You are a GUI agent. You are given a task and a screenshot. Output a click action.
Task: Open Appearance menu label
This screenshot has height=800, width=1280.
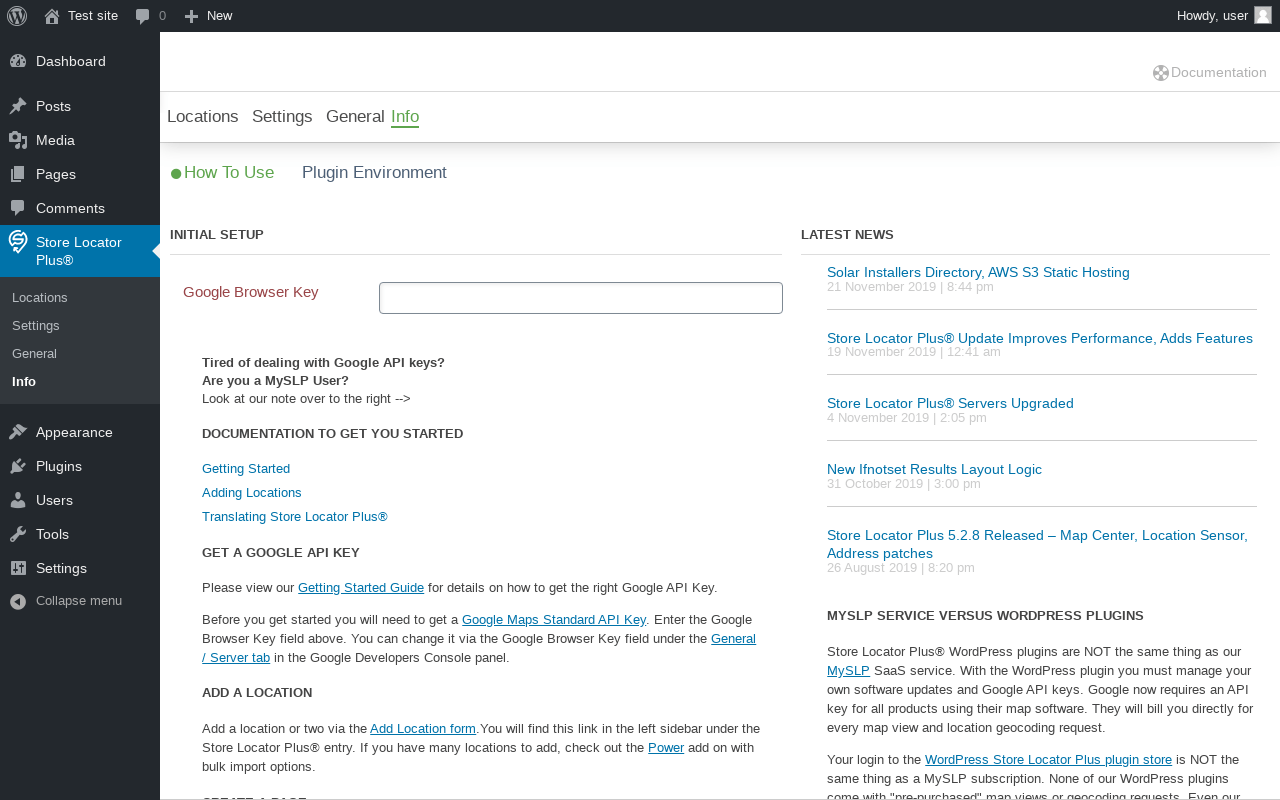point(74,432)
